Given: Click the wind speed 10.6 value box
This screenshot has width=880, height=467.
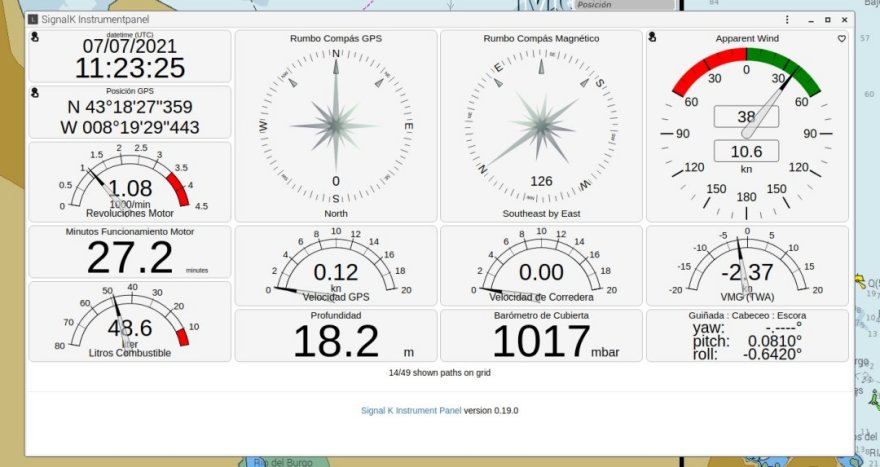Looking at the screenshot, I should (x=746, y=151).
